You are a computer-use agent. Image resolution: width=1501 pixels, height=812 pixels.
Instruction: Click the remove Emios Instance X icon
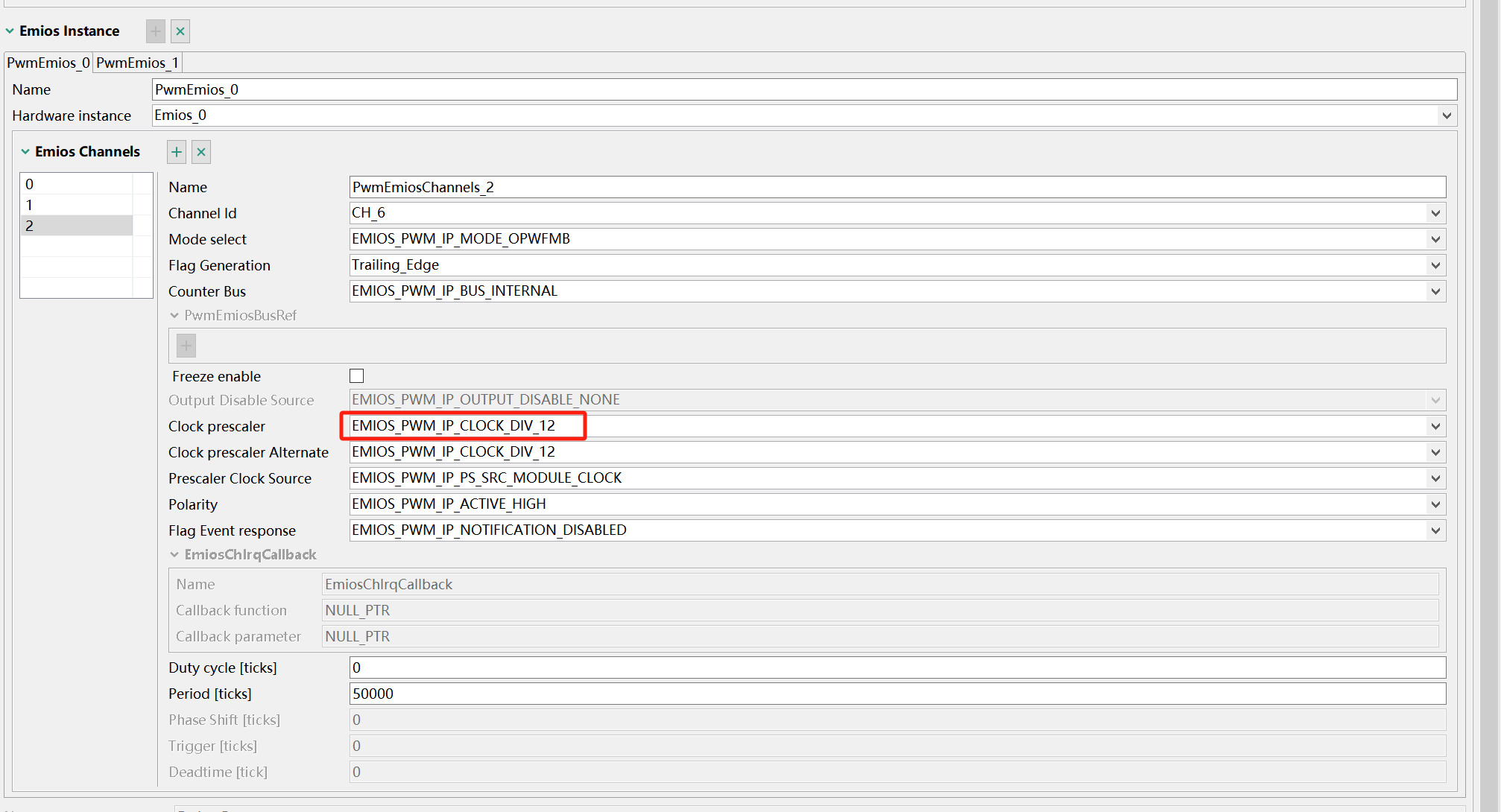coord(180,31)
